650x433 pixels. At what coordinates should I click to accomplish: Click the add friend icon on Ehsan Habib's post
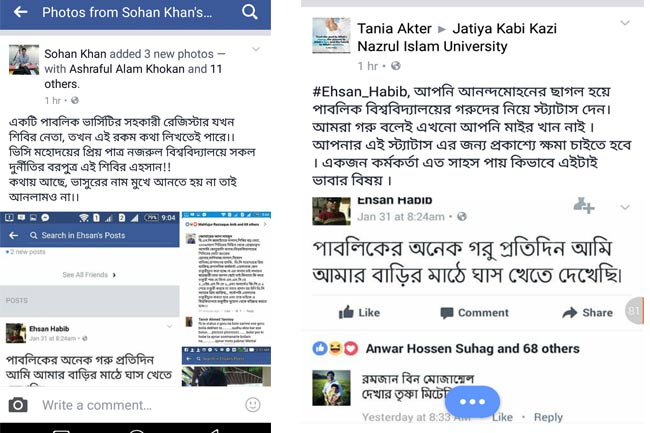(x=584, y=205)
